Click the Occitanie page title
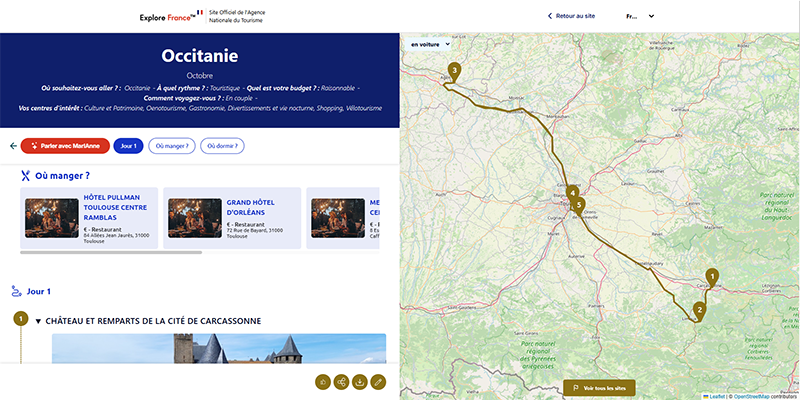The height and width of the screenshot is (400, 800). pyautogui.click(x=199, y=56)
